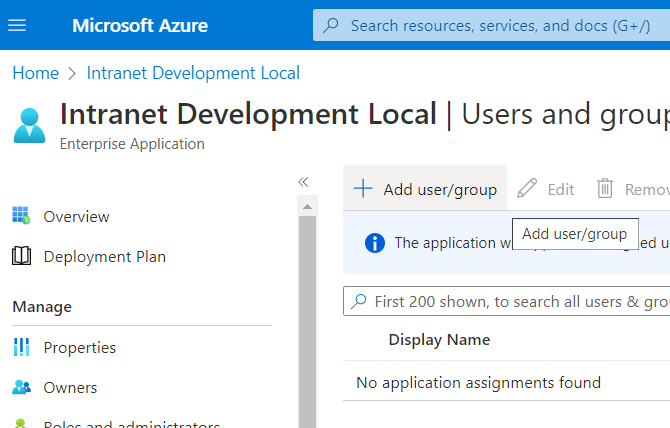670x428 pixels.
Task: Click the plus icon beside Add user/group
Action: coord(363,188)
